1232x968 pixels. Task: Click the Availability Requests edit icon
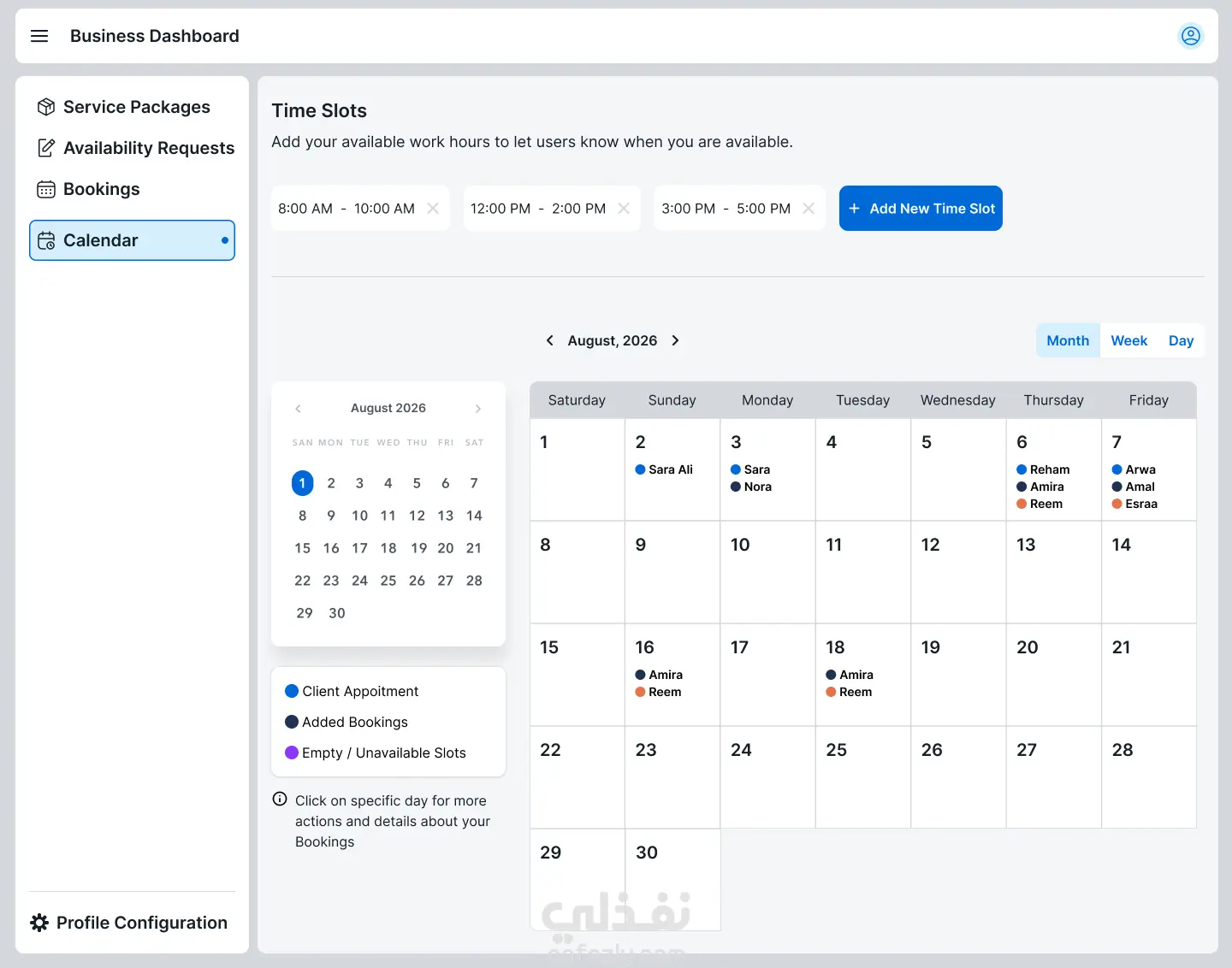point(46,148)
